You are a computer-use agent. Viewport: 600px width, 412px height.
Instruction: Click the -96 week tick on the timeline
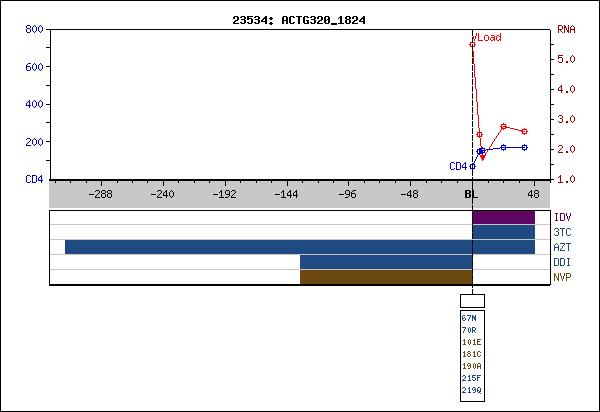[x=348, y=195]
